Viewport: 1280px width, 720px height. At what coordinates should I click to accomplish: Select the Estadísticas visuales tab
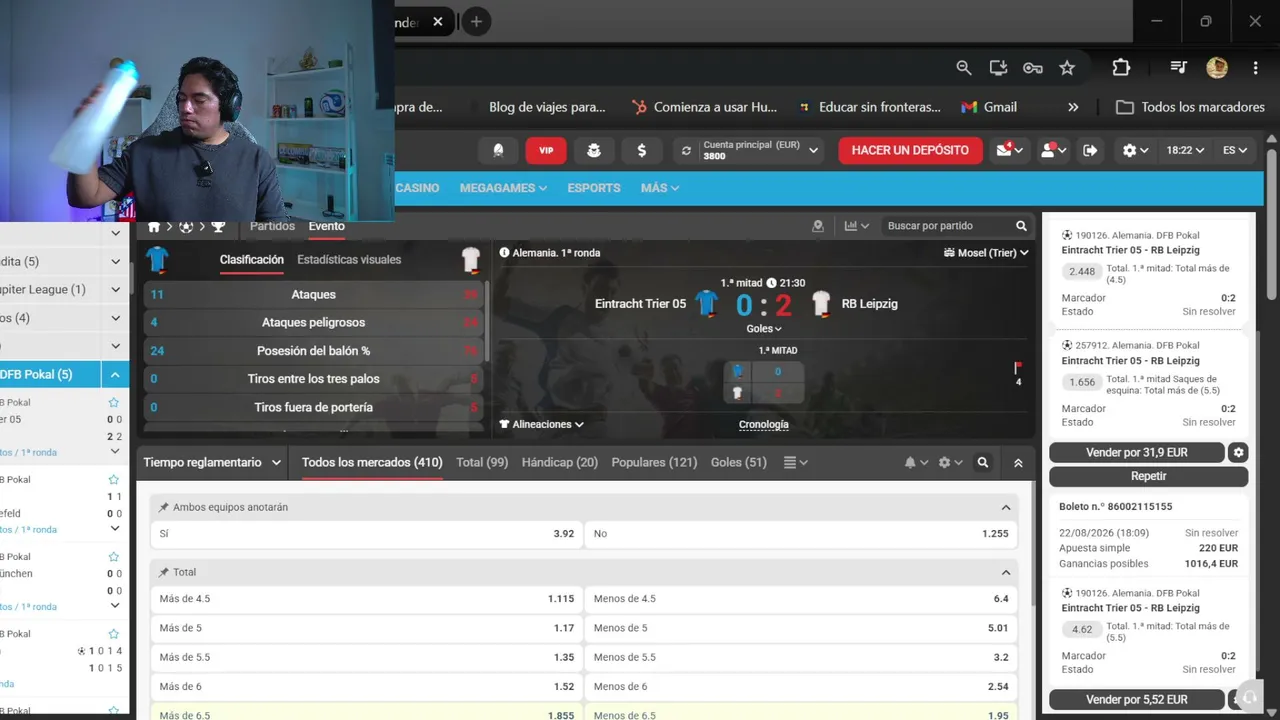click(349, 259)
